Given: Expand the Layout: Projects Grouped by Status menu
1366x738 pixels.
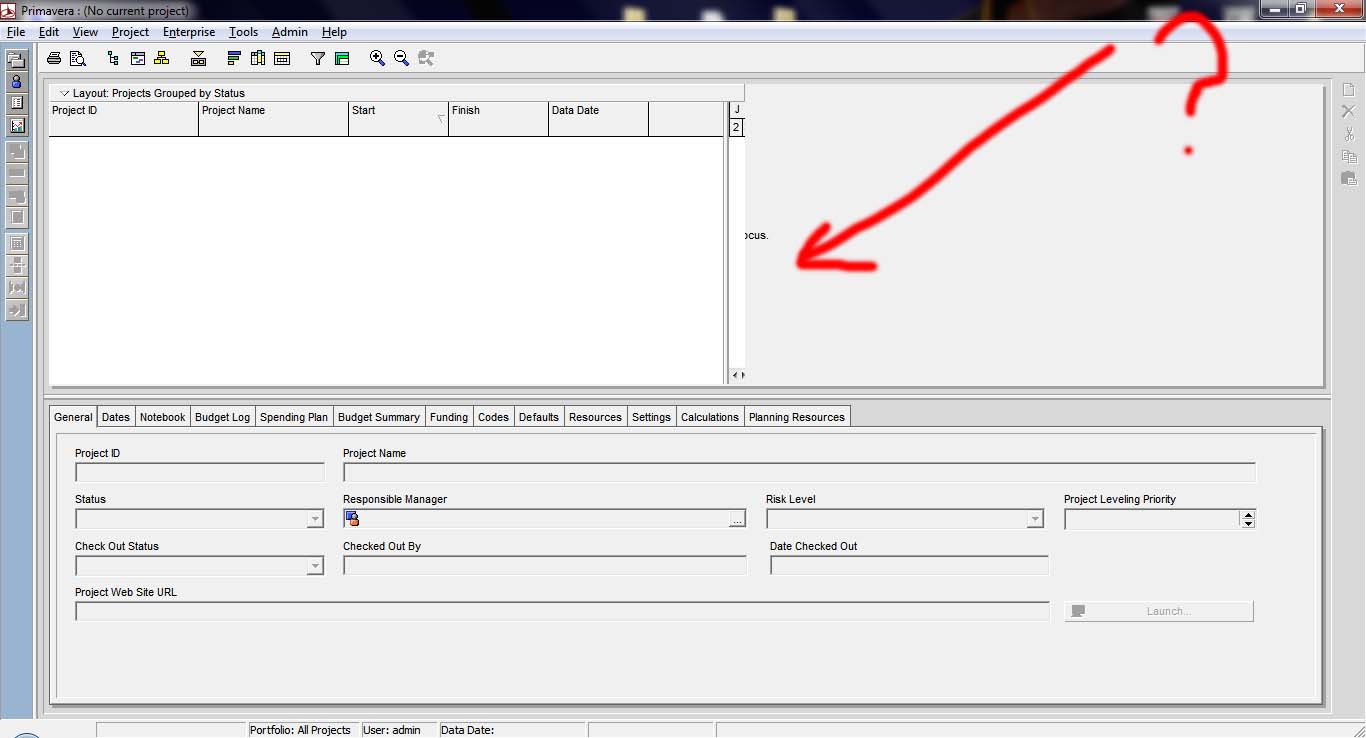Looking at the screenshot, I should click(x=65, y=93).
